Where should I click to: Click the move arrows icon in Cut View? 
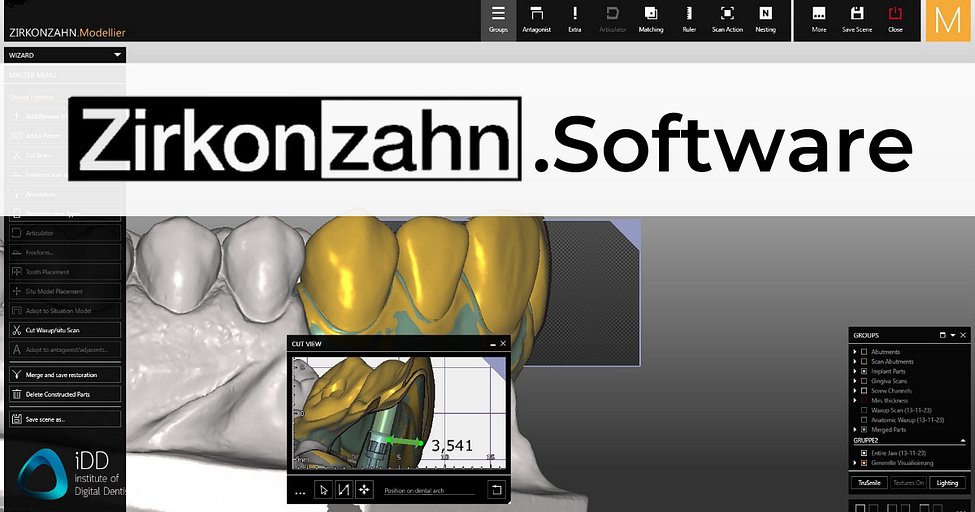pyautogui.click(x=363, y=490)
